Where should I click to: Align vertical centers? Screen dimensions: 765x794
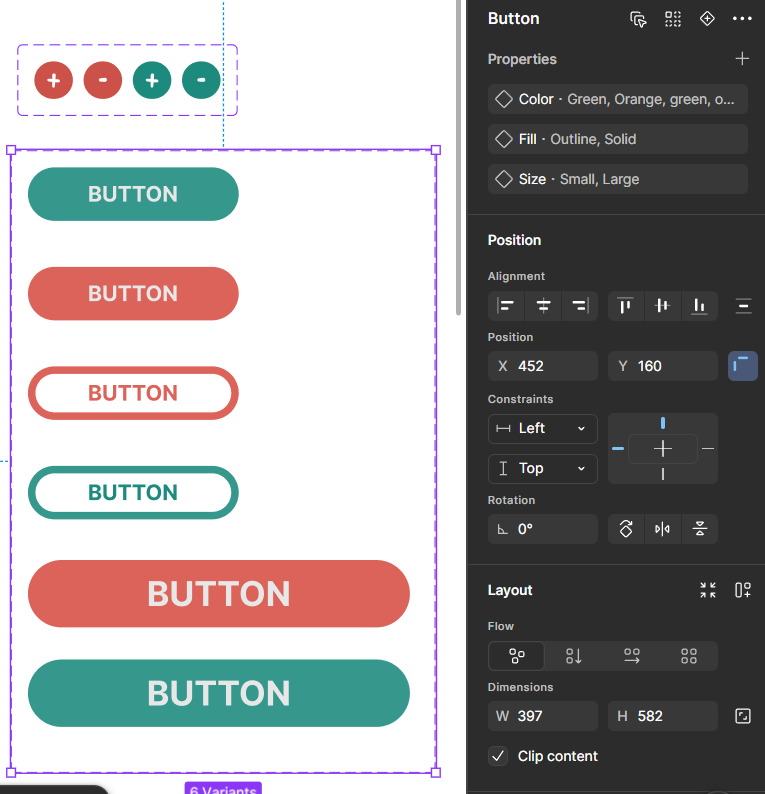point(663,306)
